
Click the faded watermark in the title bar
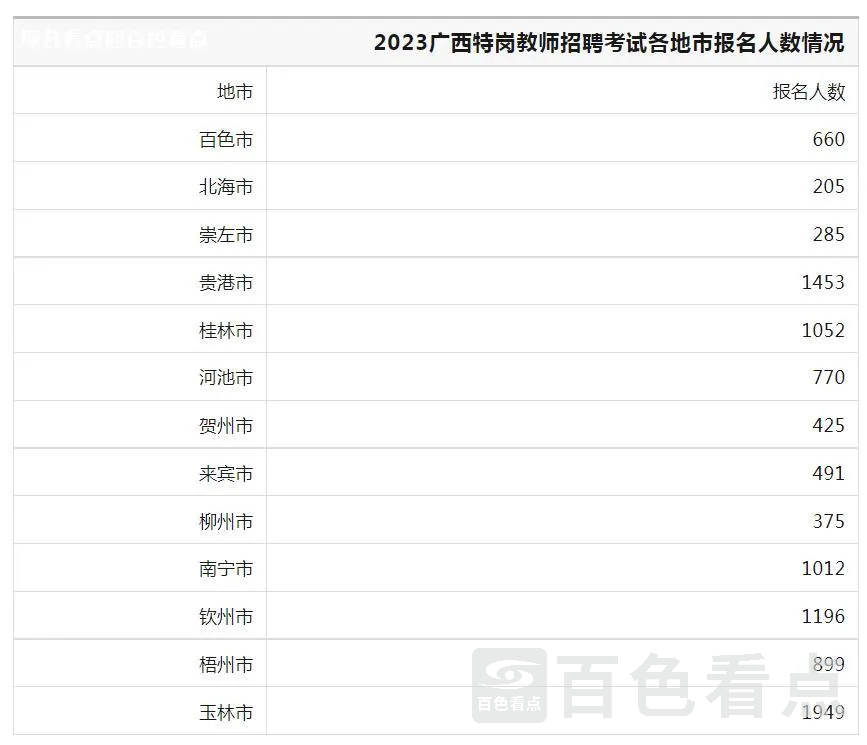(113, 41)
